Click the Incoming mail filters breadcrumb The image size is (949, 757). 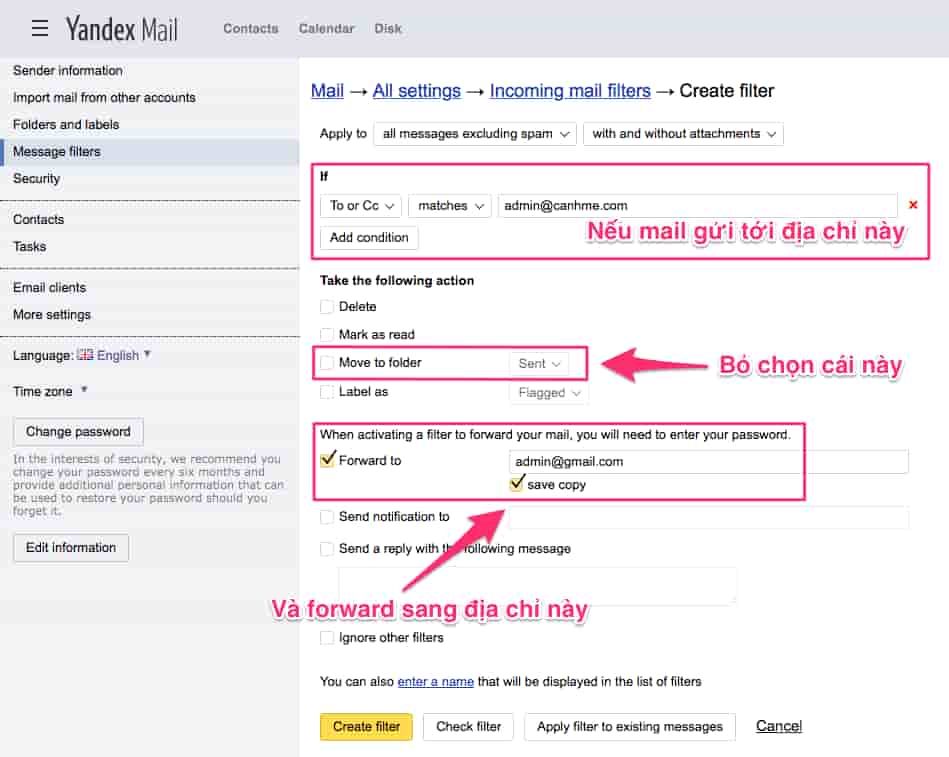coord(570,91)
